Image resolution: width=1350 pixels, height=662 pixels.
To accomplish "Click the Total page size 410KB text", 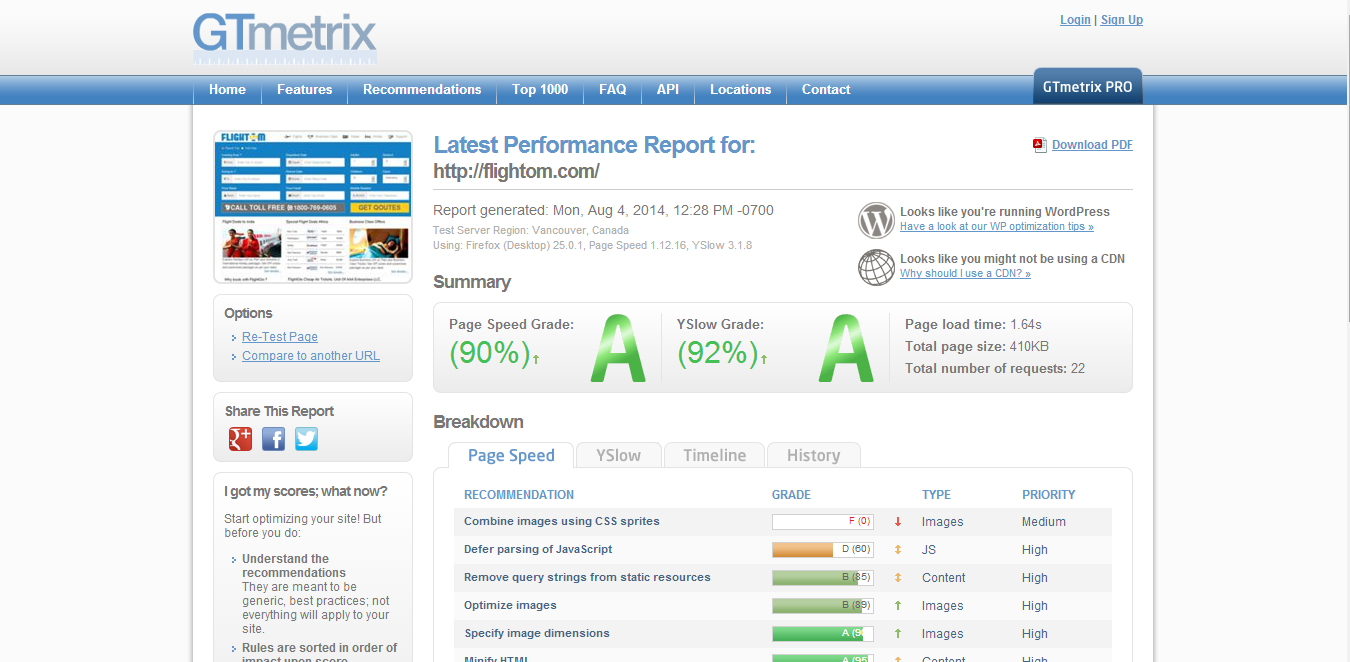I will click(x=977, y=347).
